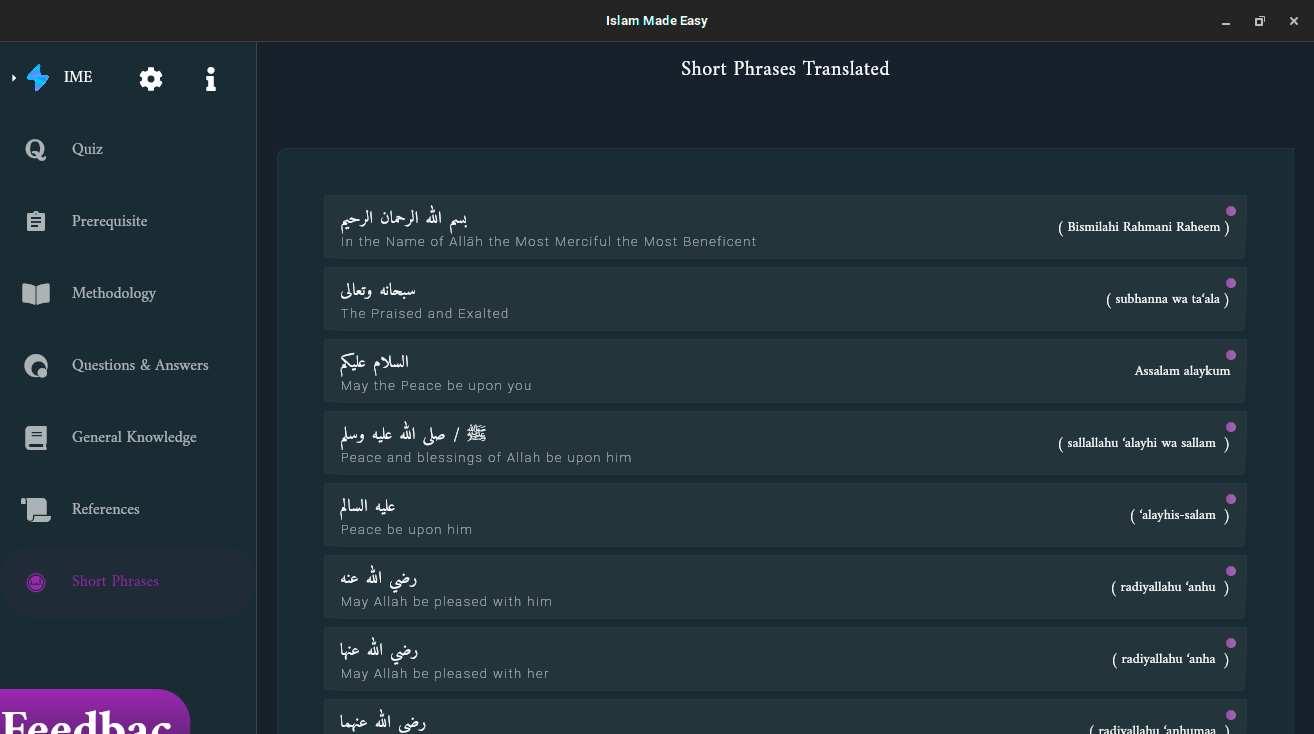This screenshot has width=1314, height=734.
Task: Collapse the sidebar using the small arrow
Action: [x=11, y=77]
